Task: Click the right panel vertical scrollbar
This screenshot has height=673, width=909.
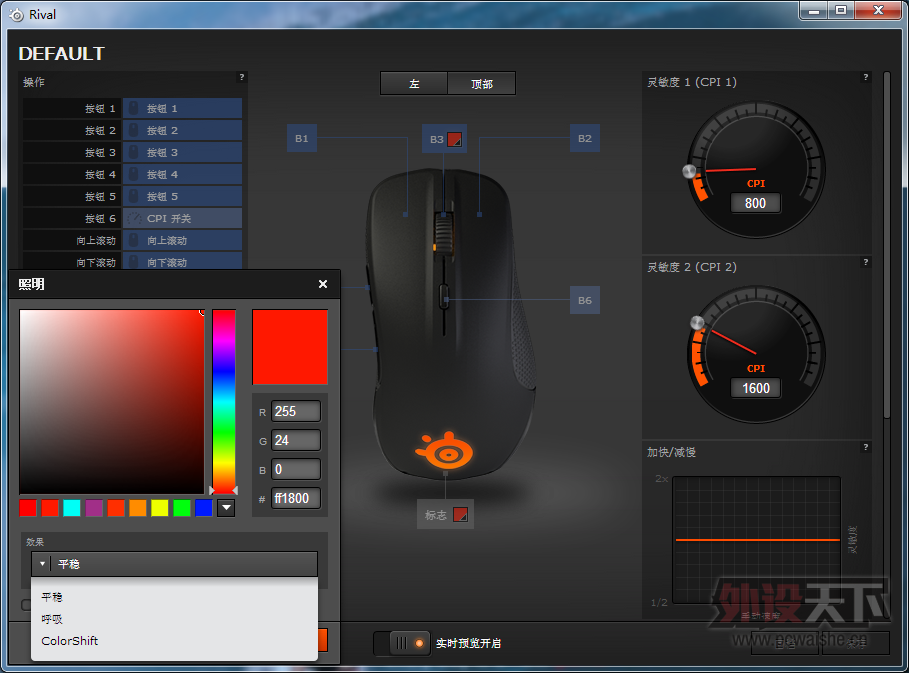Action: pyautogui.click(x=886, y=243)
